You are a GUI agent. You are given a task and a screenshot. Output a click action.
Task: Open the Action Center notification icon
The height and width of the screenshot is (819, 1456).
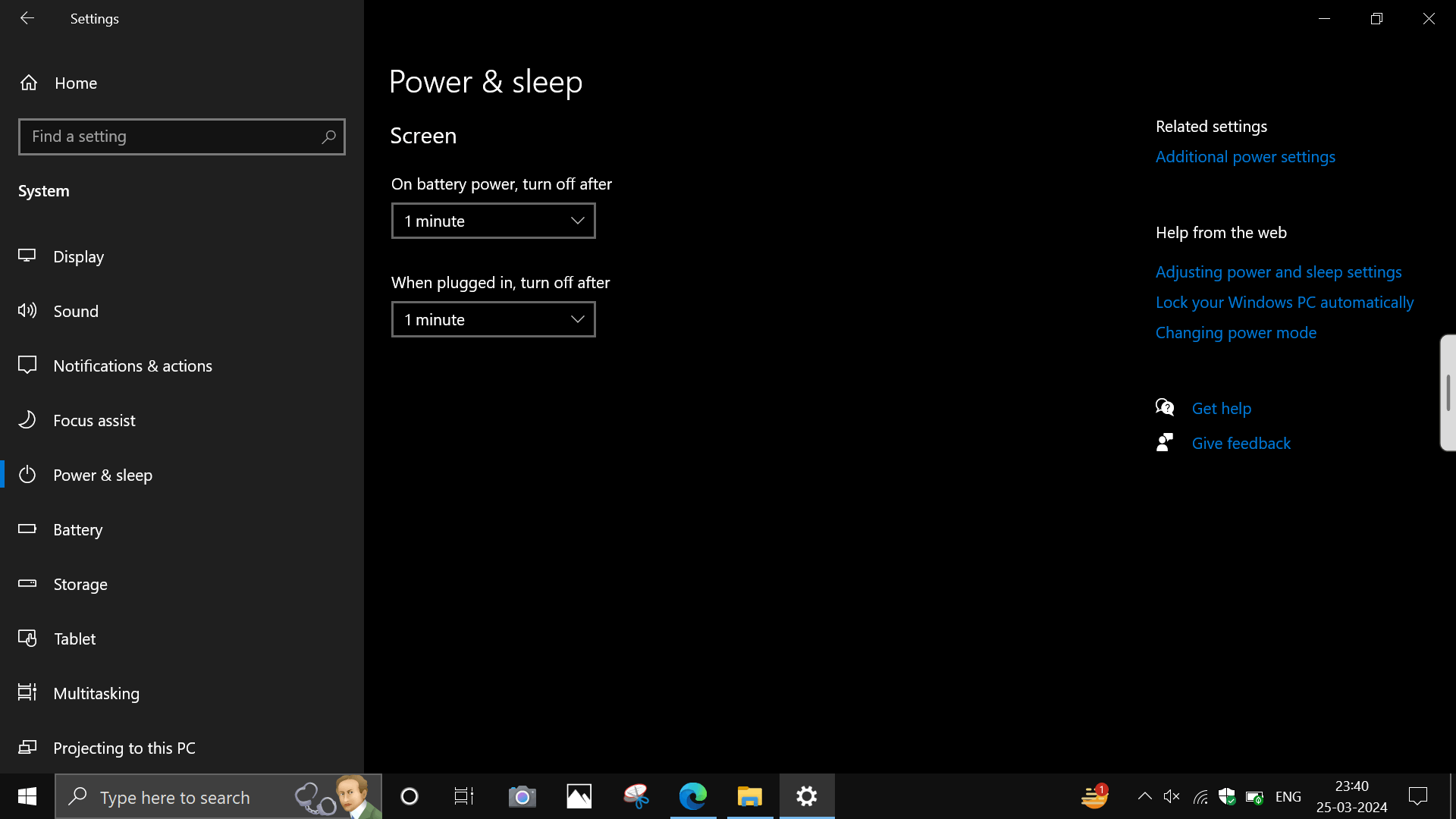tap(1417, 796)
